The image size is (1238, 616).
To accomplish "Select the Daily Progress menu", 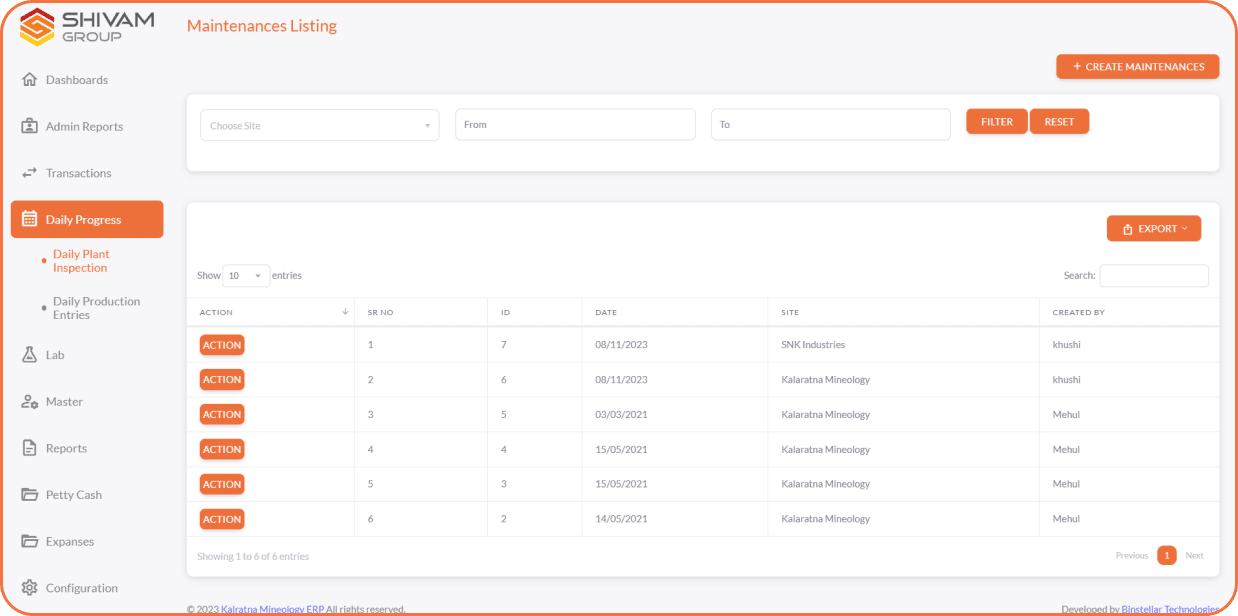I will (87, 220).
